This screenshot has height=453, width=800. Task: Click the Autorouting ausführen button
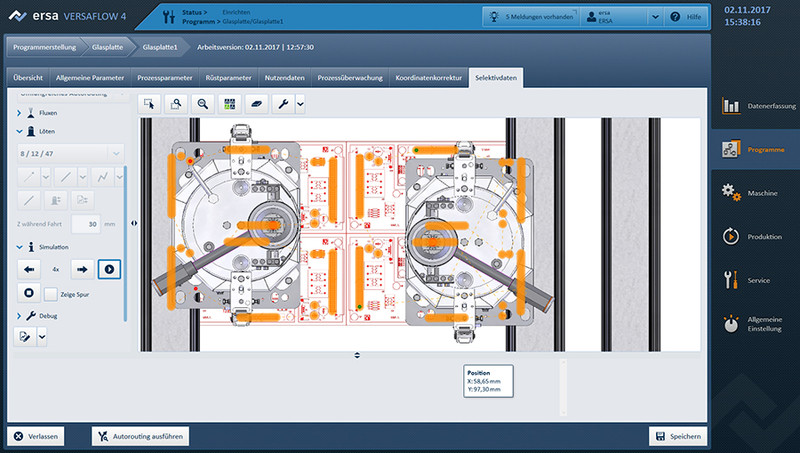coord(140,436)
